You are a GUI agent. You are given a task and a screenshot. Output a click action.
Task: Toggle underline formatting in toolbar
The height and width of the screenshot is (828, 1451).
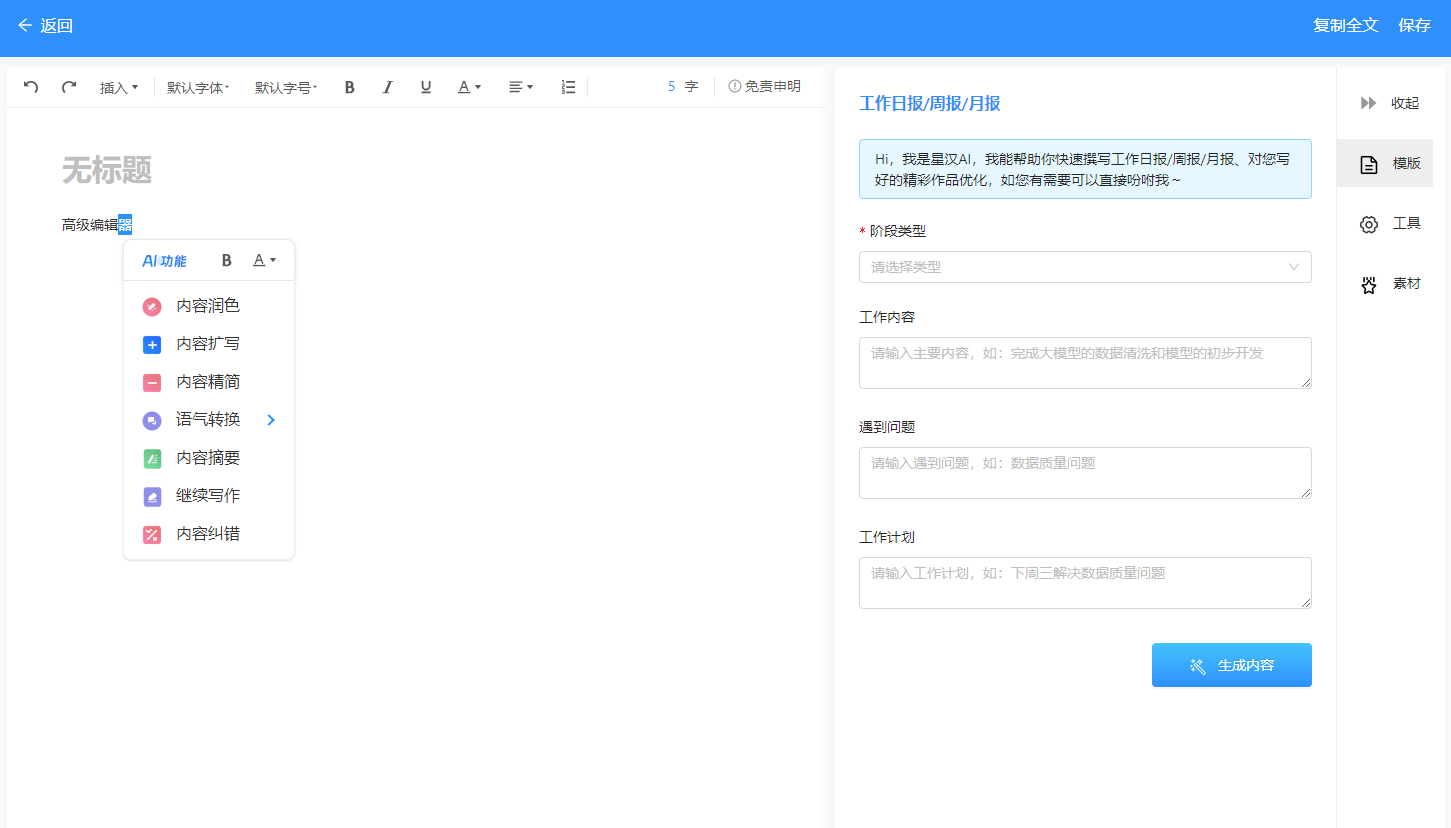pyautogui.click(x=426, y=87)
